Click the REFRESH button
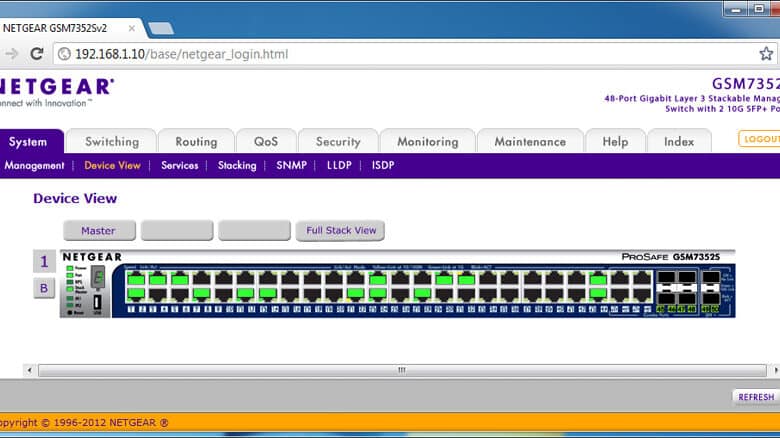Viewport: 780px width, 438px height. coord(756,397)
